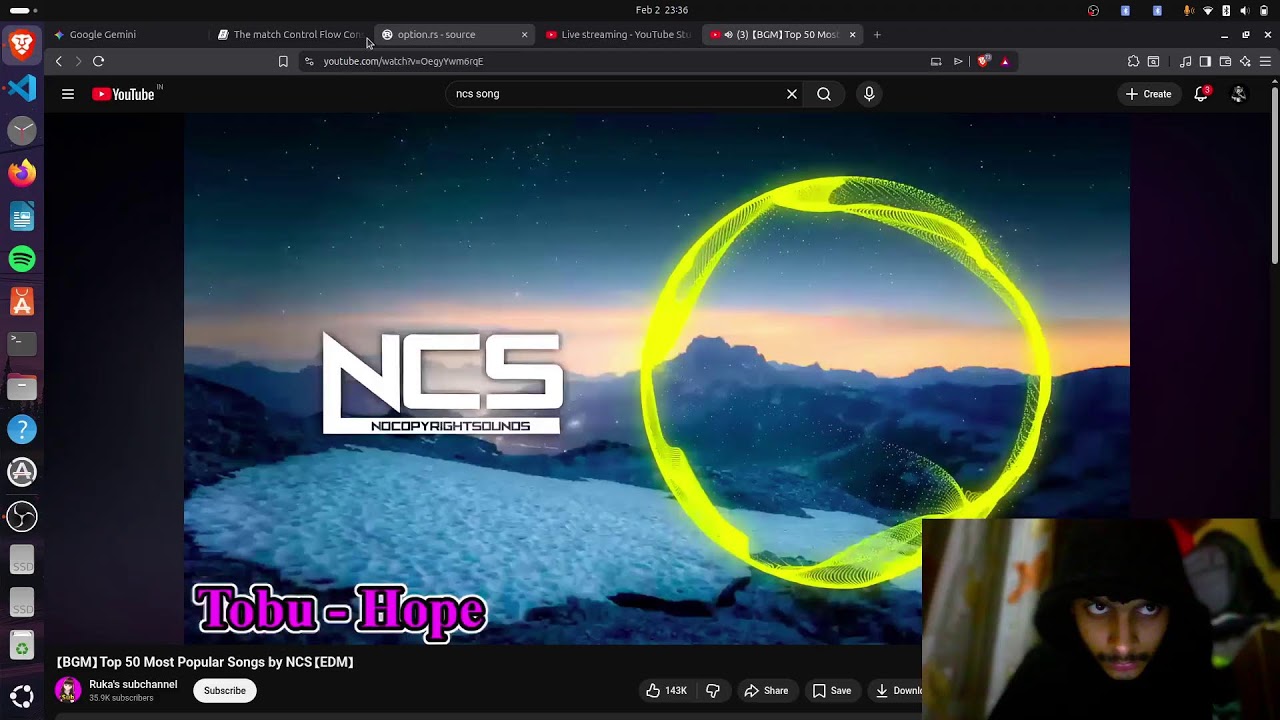Toggle the browser sidebar panel icon

coord(1205,61)
